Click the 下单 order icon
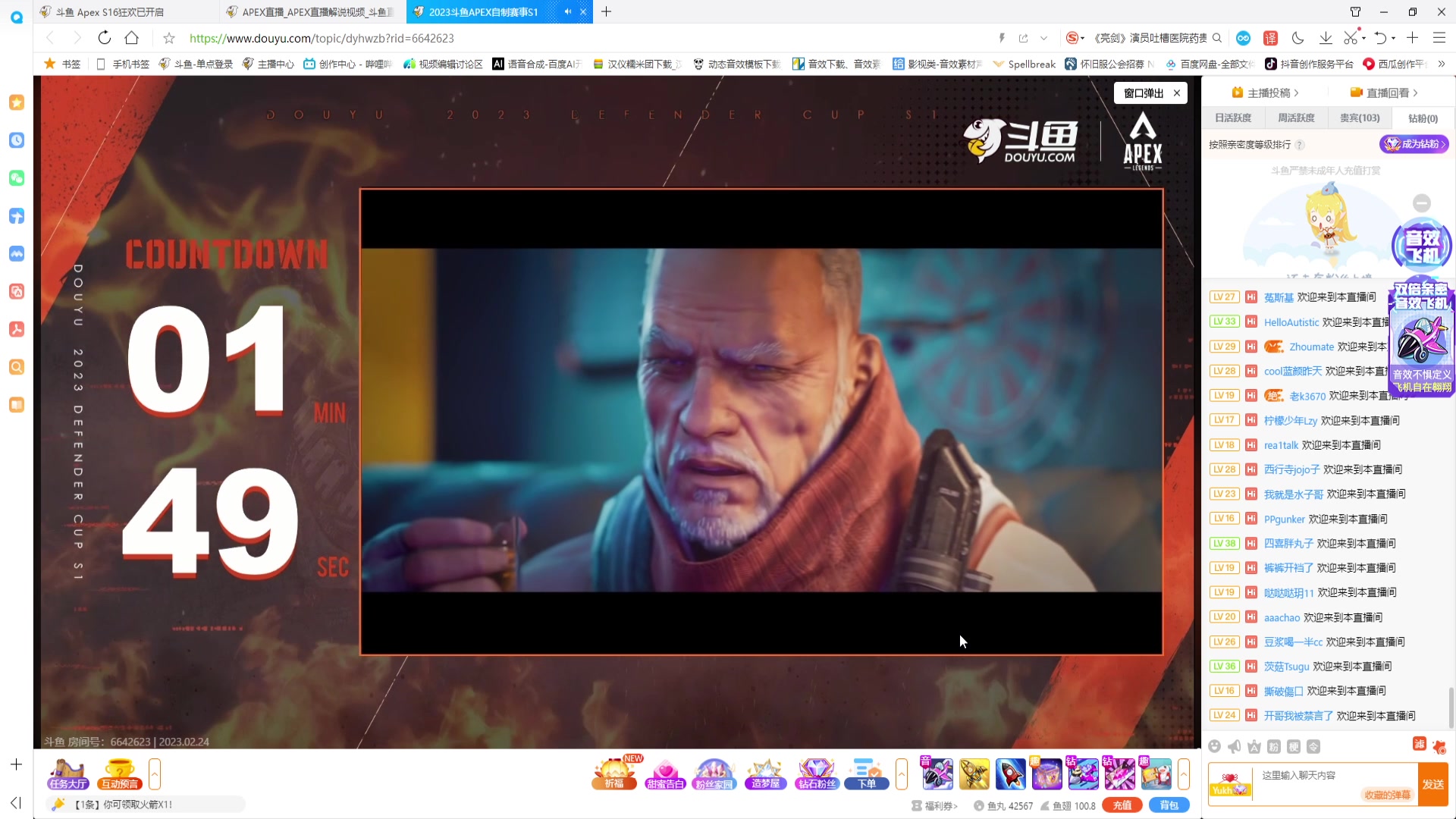The width and height of the screenshot is (1456, 819). pos(867,773)
